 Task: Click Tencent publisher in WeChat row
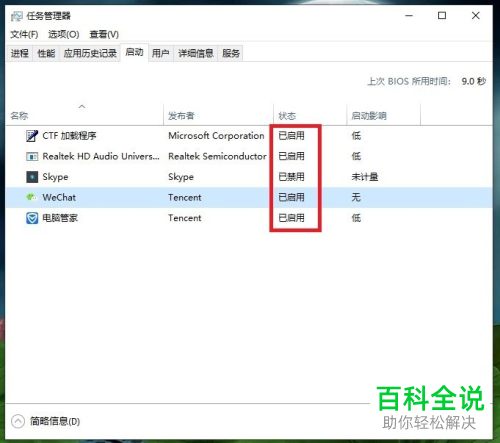coord(185,197)
